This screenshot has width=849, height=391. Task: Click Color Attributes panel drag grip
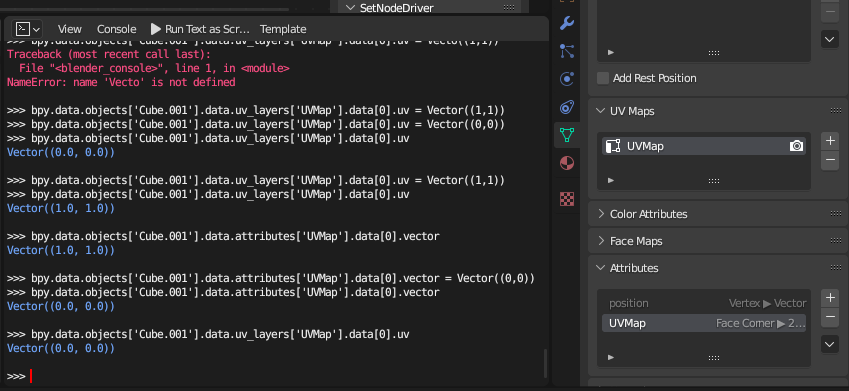point(835,214)
